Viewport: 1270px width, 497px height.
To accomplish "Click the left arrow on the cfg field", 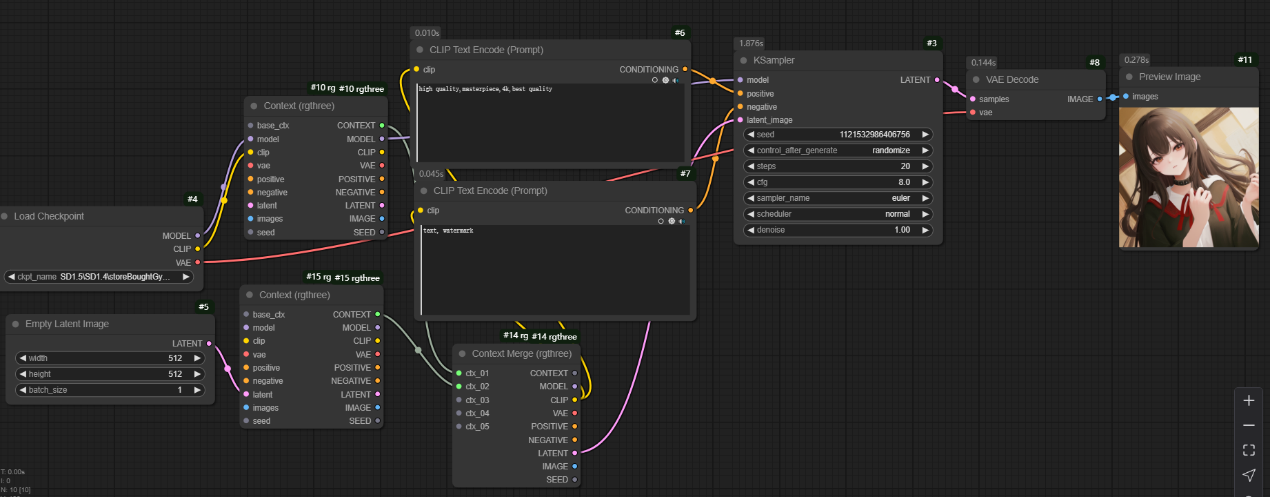I will (751, 182).
